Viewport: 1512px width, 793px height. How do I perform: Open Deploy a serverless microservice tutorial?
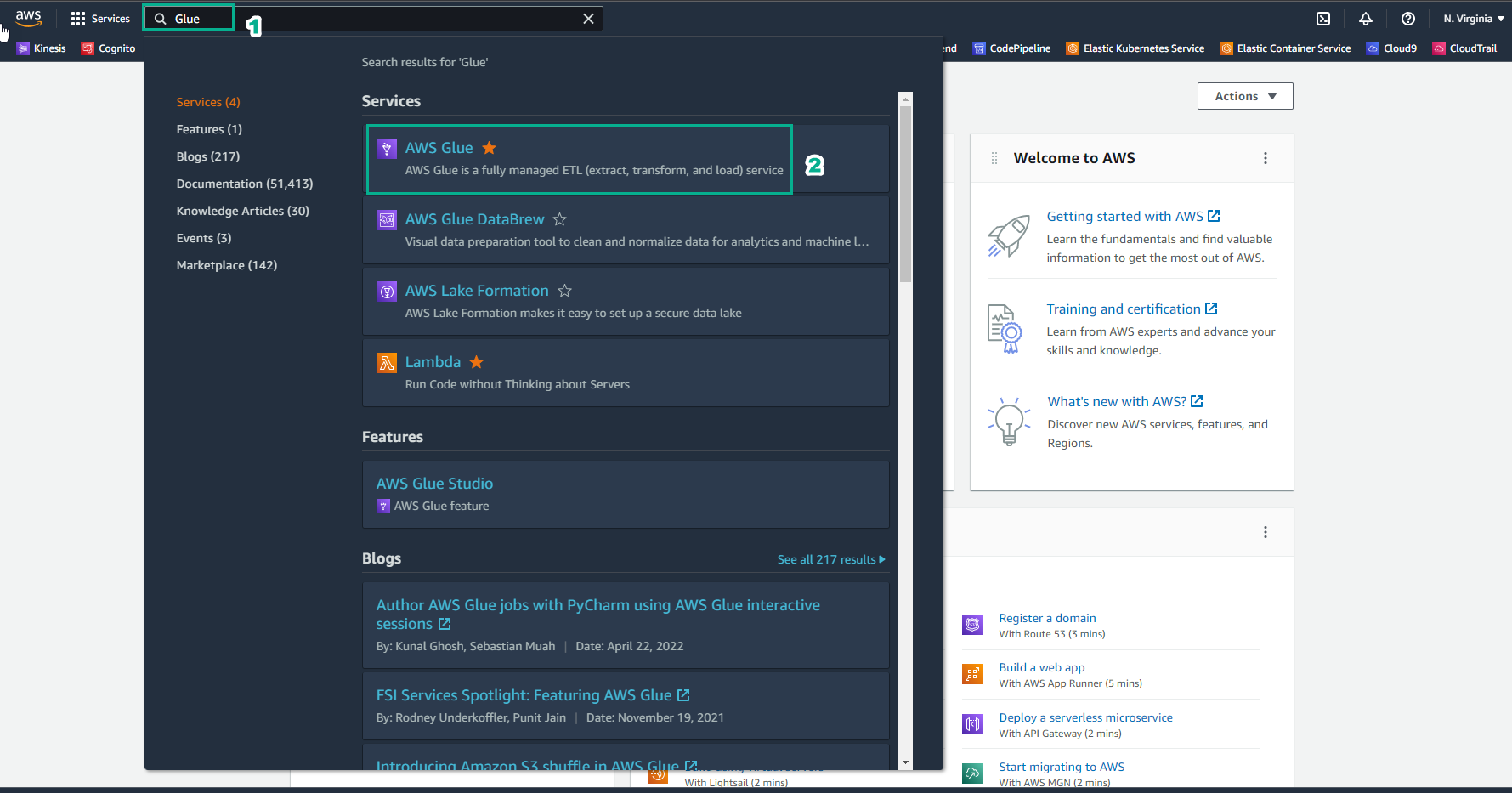click(x=1085, y=717)
